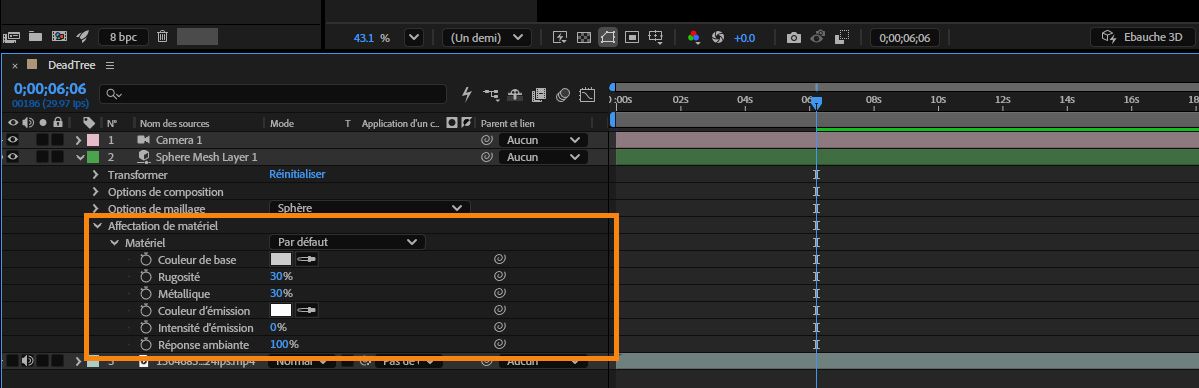Open the interpret footage icon in project panel
The width and height of the screenshot is (1199, 388).
11,36
